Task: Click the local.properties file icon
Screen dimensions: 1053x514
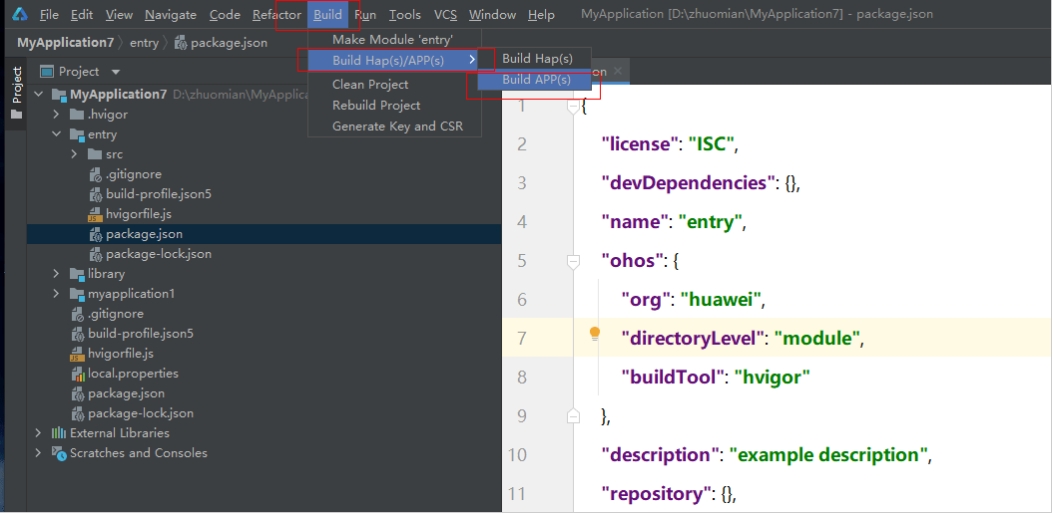Action: 77,373
